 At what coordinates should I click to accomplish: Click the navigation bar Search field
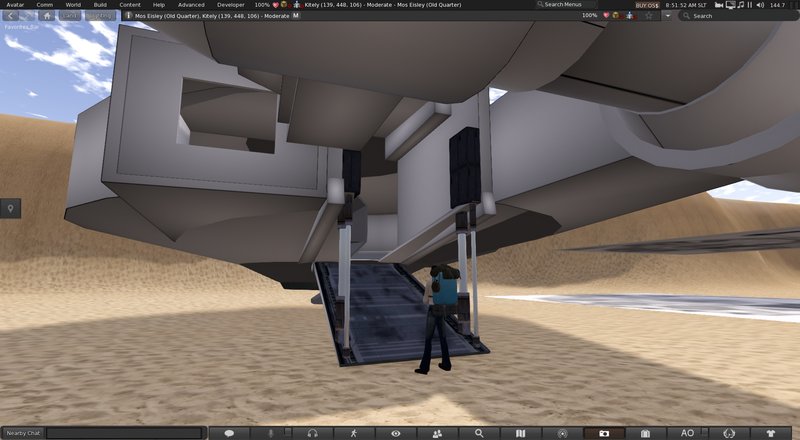738,16
